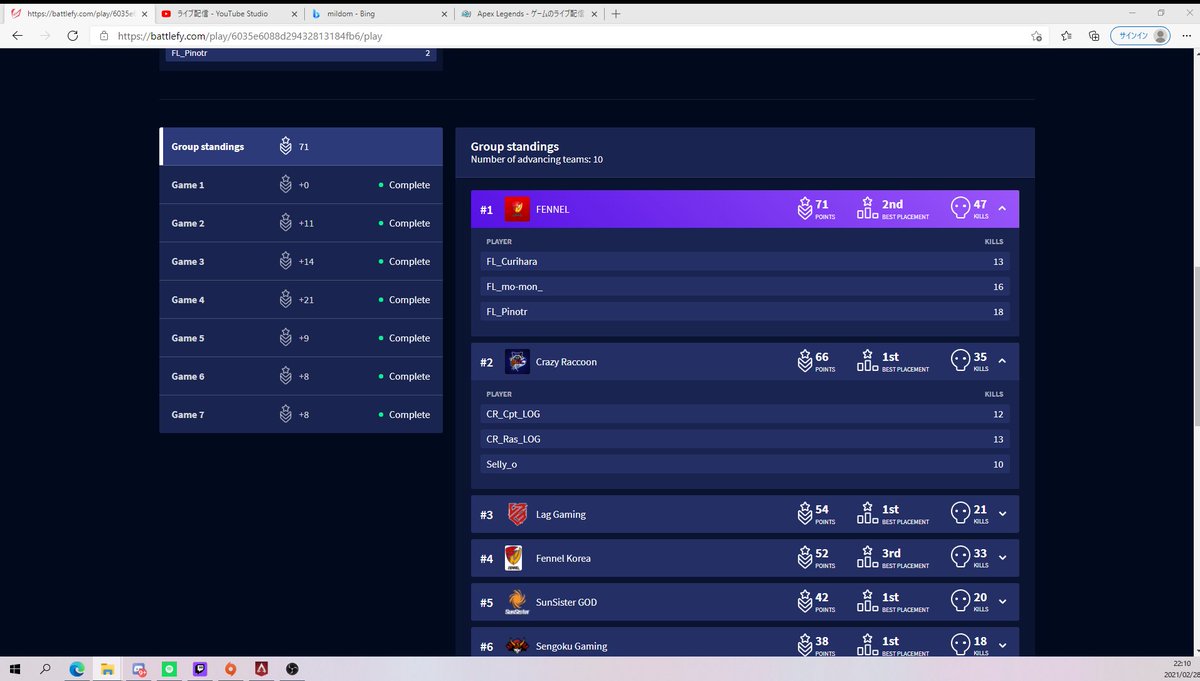Screen dimensions: 1200x681
Task: Click the Crazy Raccoon team logo
Action: pos(517,361)
